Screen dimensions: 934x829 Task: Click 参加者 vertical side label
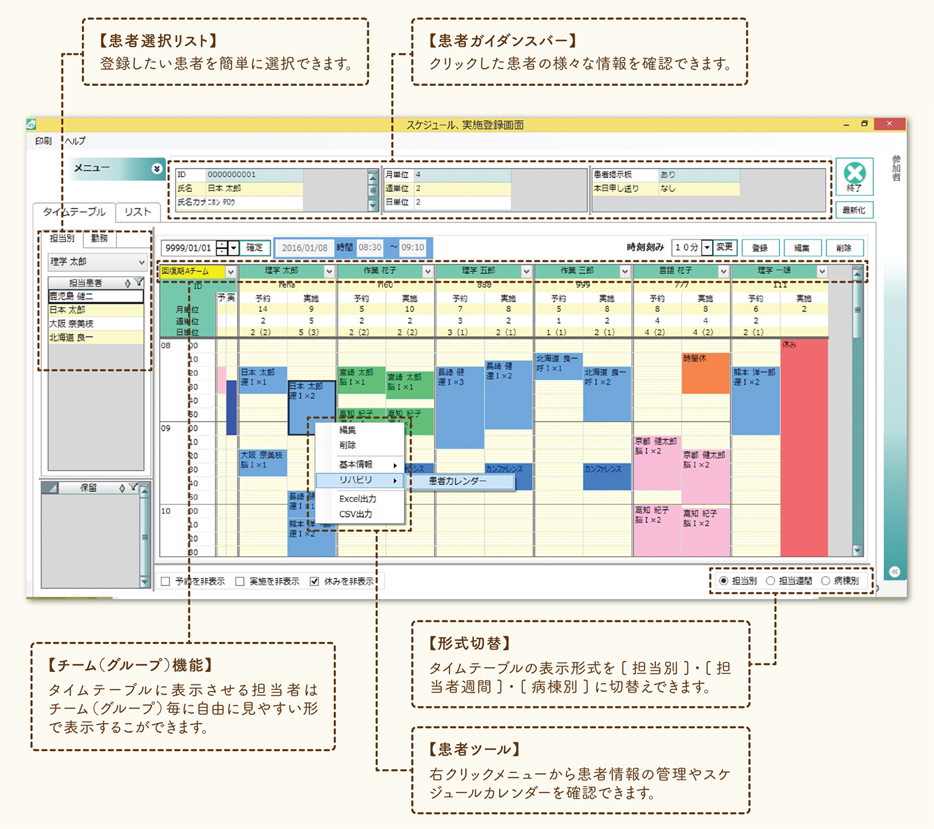896,168
